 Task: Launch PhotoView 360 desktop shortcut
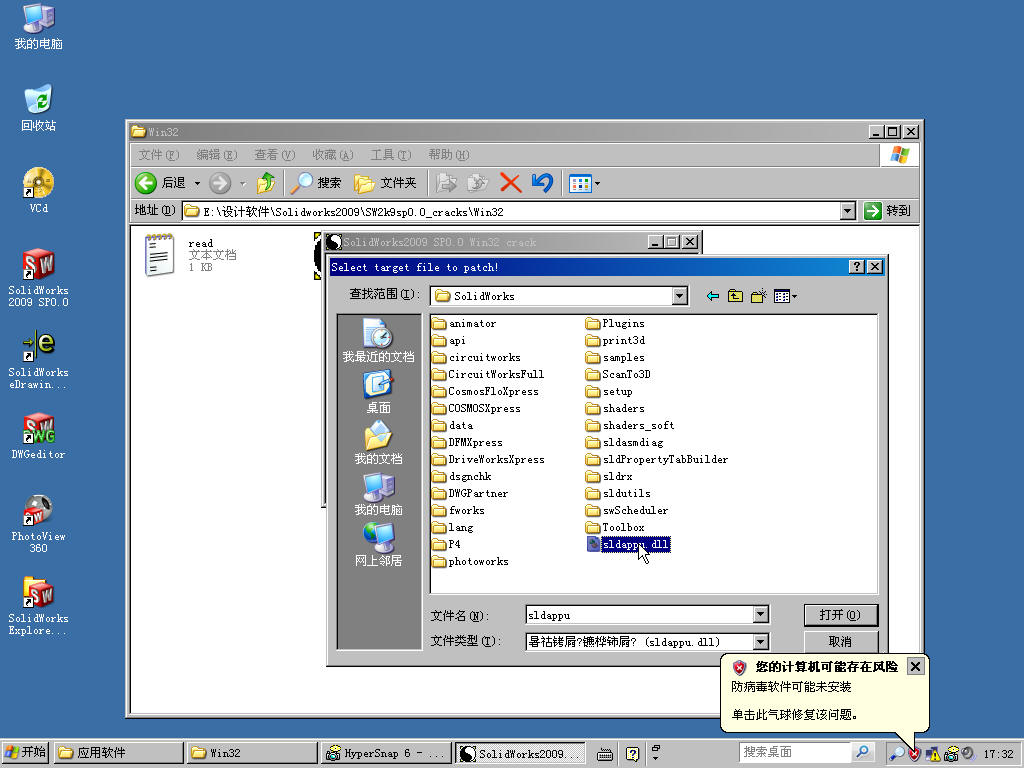pyautogui.click(x=38, y=524)
